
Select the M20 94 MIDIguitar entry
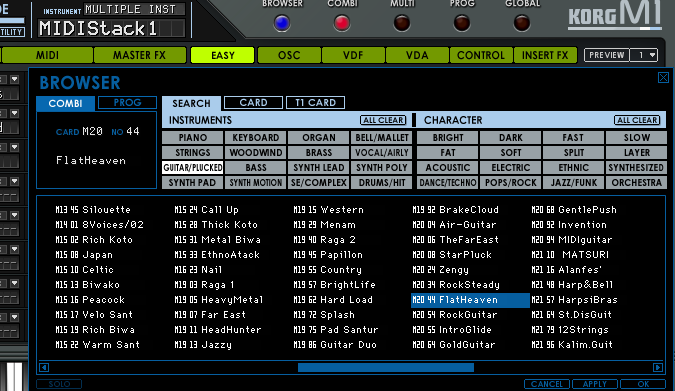point(572,240)
